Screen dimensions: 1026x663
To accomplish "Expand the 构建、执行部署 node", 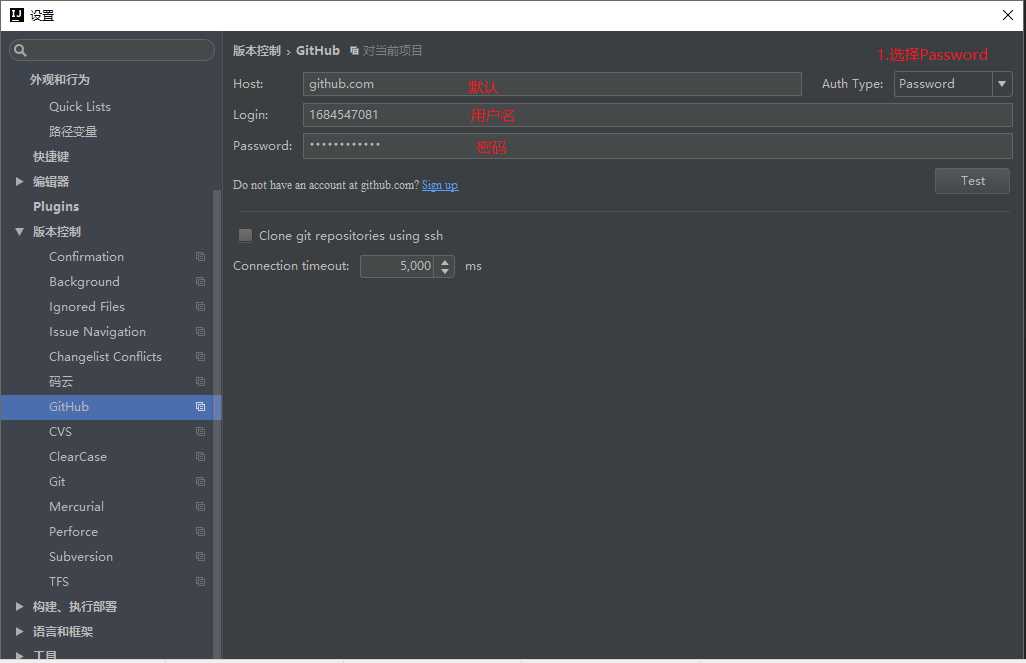I will pos(20,607).
